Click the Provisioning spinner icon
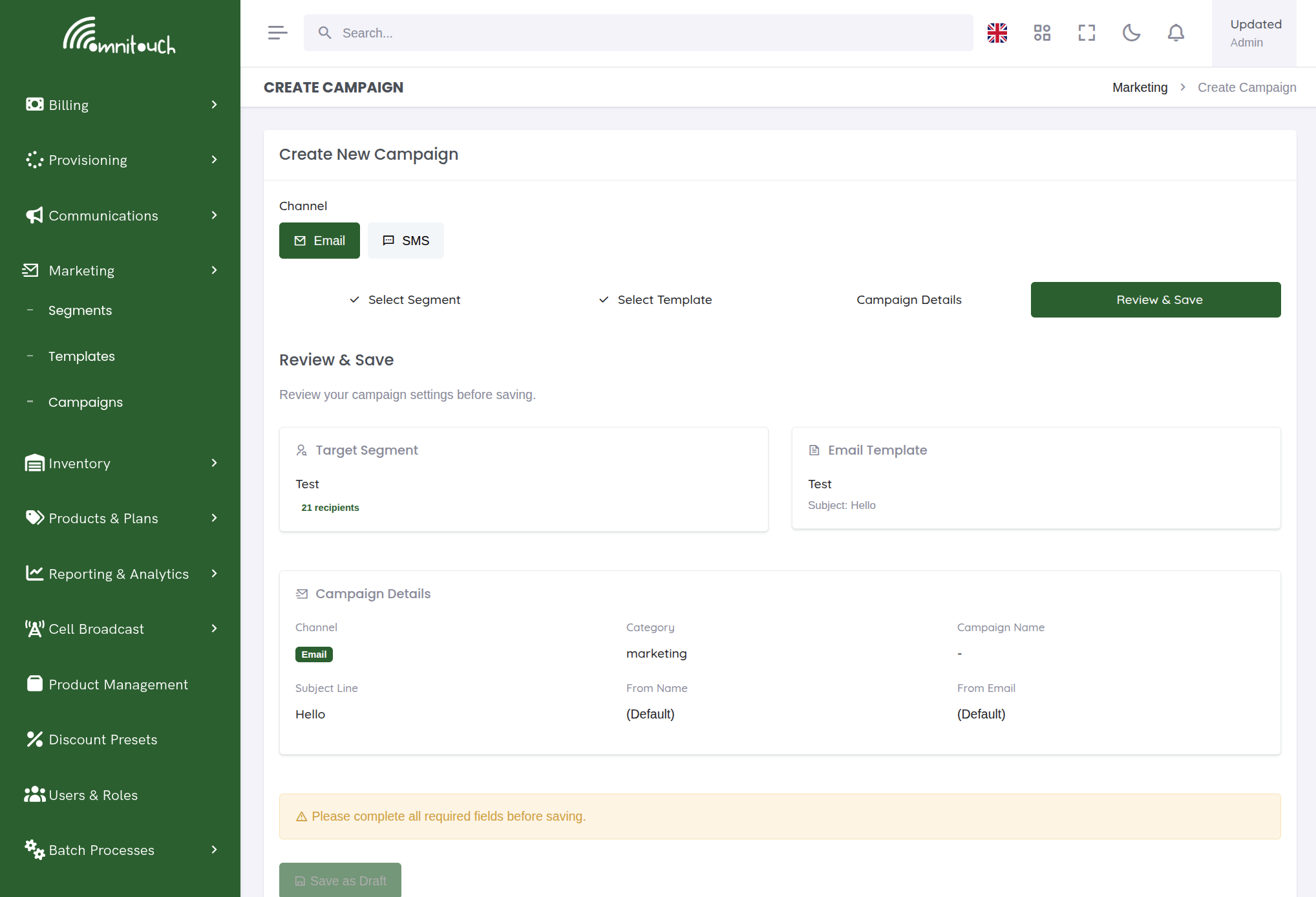Viewport: 1316px width, 897px height. click(34, 160)
